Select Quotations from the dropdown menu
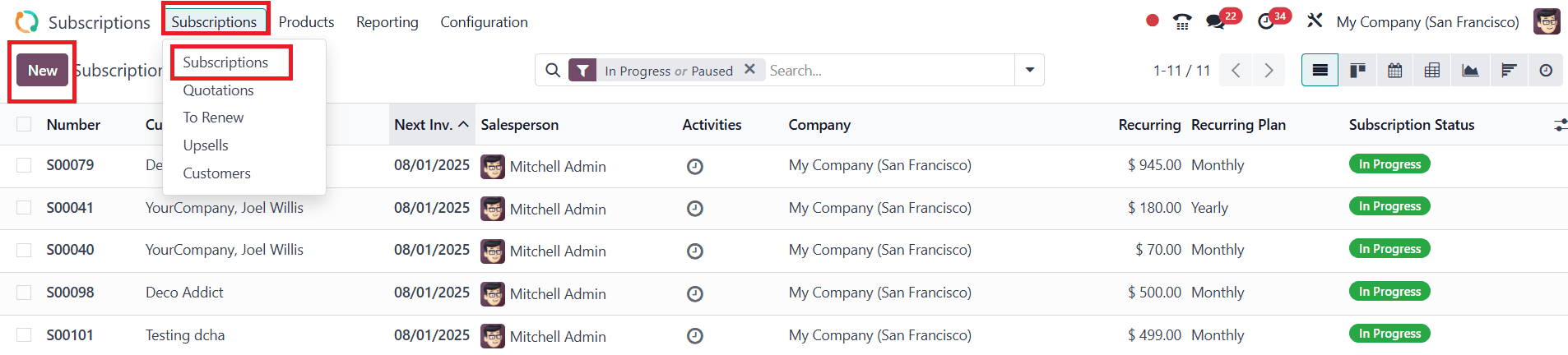 point(218,90)
